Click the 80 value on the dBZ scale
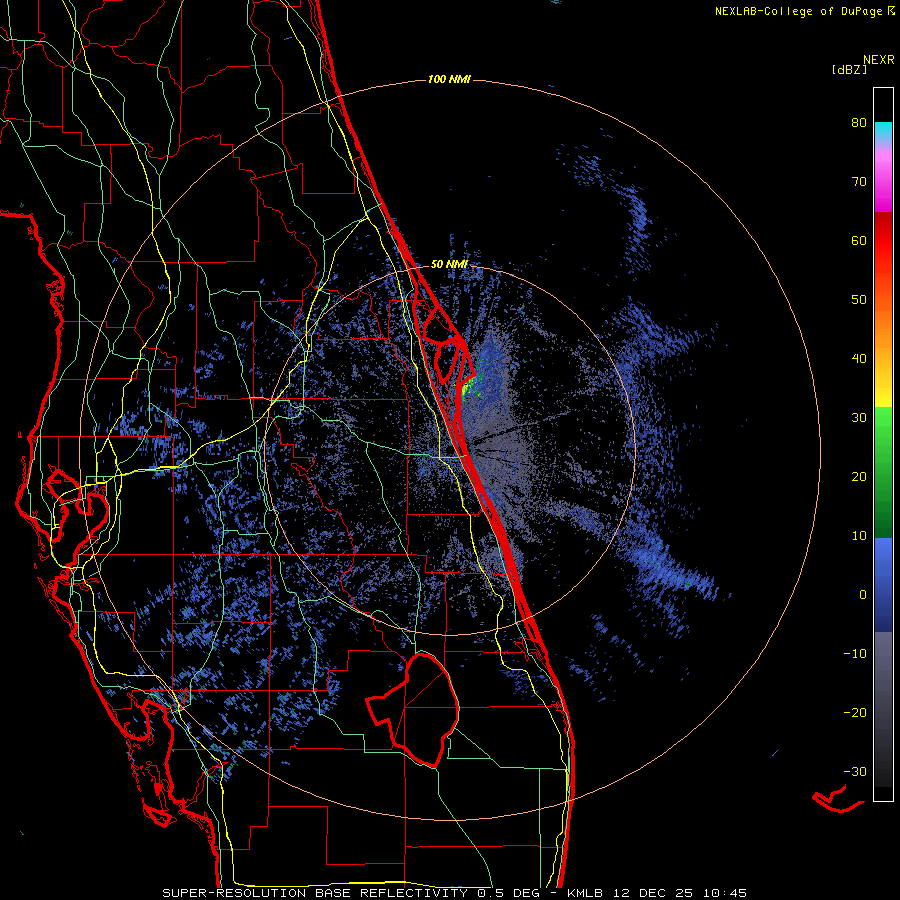Screen dimensions: 900x900 pos(859,123)
